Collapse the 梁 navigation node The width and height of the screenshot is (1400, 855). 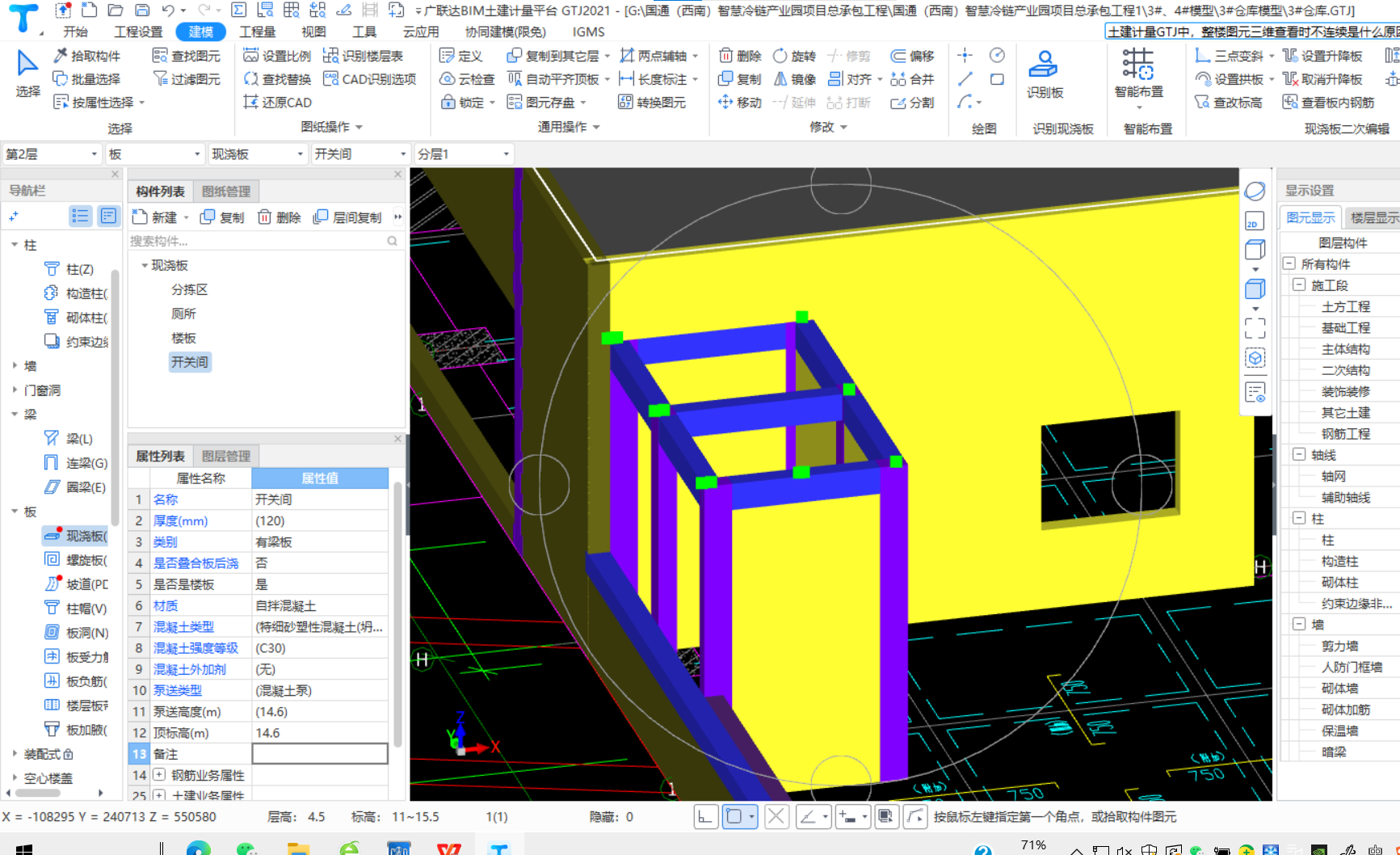coord(15,415)
